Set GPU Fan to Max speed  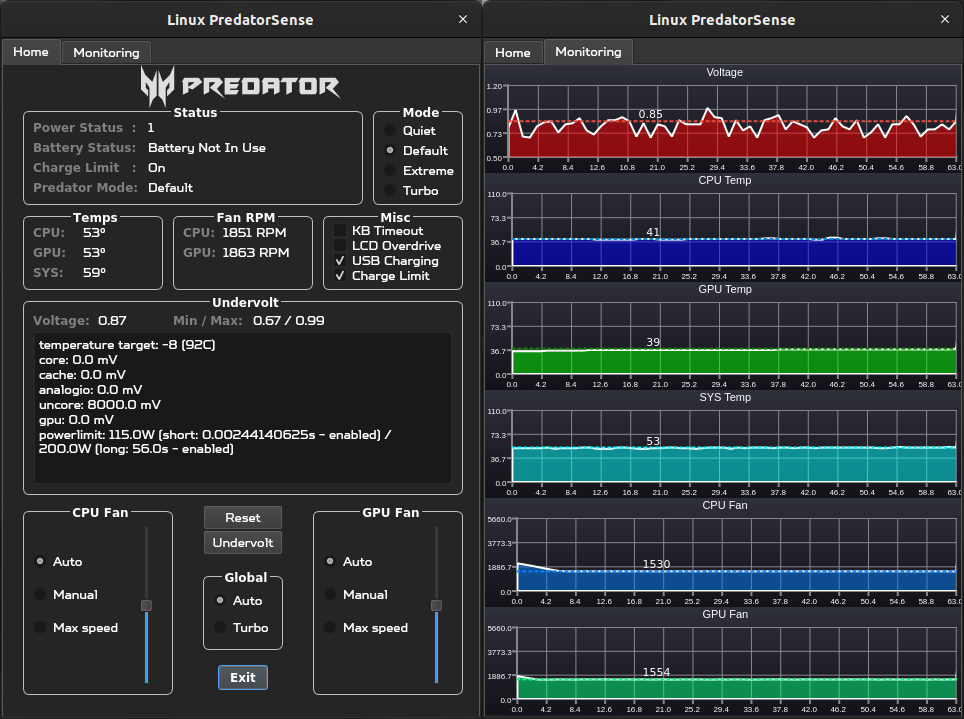[x=330, y=627]
